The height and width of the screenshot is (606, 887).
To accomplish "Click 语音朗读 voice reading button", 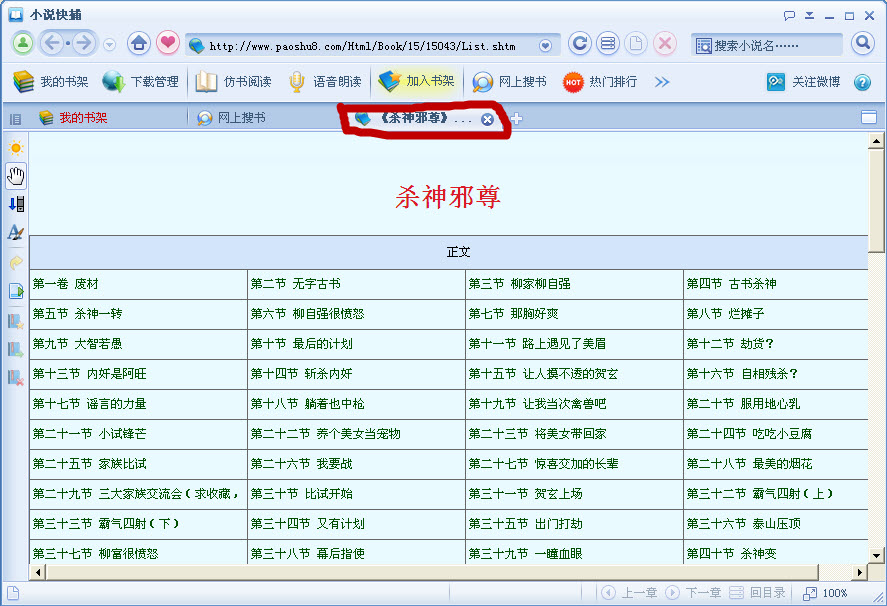I will 325,82.
